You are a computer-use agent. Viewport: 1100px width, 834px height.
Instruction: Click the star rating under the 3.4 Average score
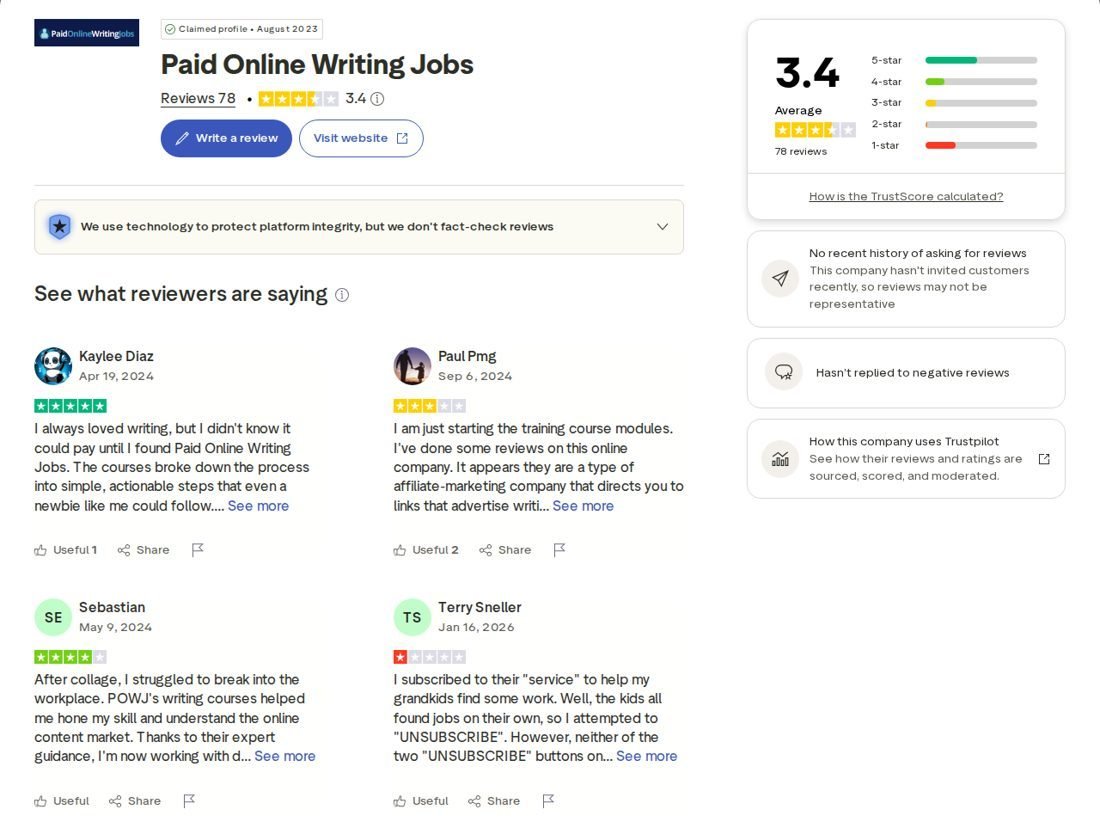(815, 130)
